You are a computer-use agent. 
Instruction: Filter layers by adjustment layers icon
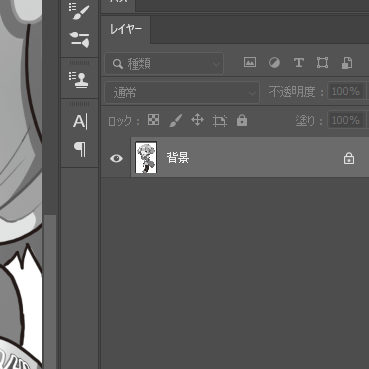274,63
